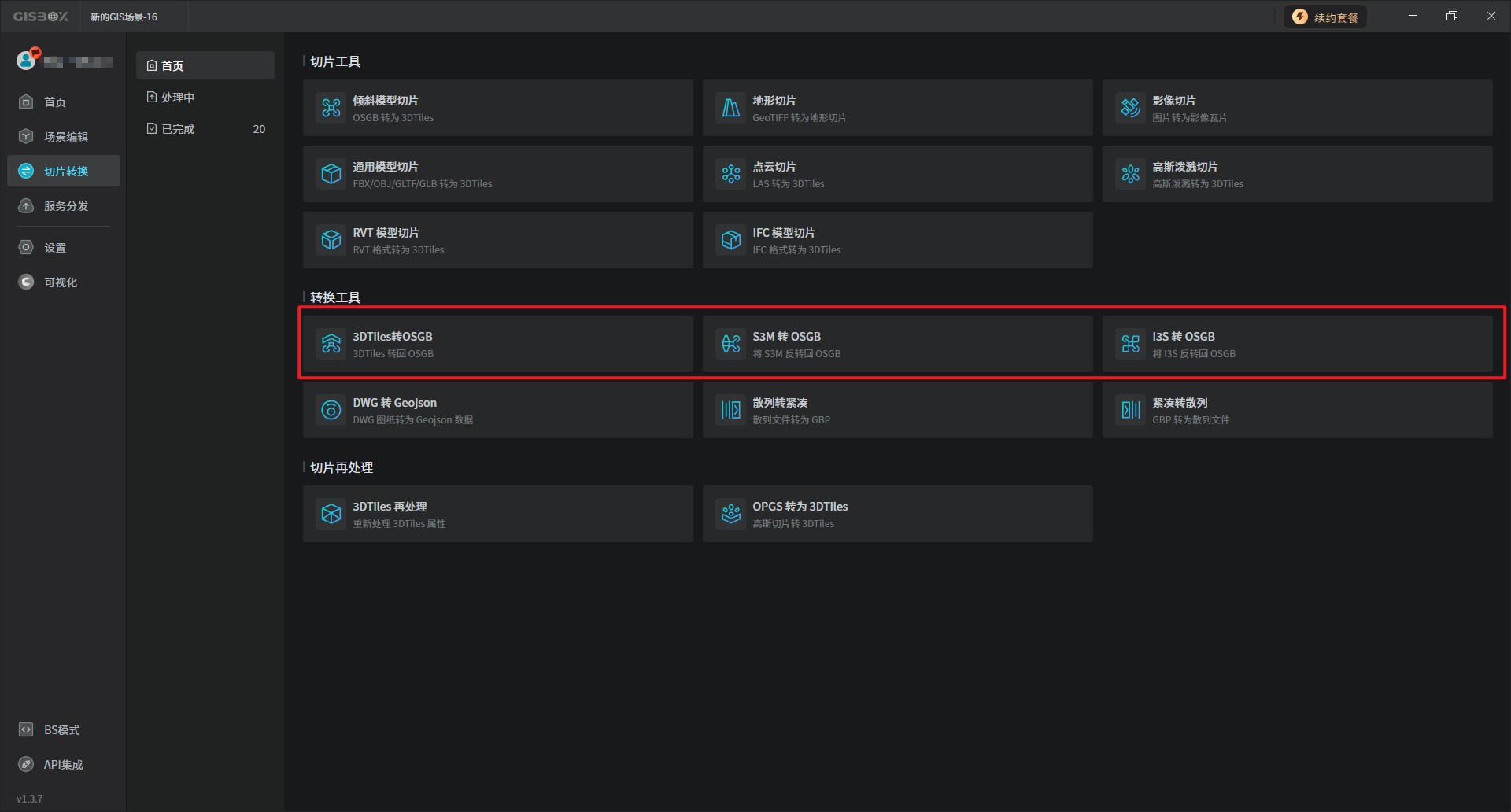Open the S3M 转 OSGB converter
The image size is (1511, 812).
pos(897,344)
